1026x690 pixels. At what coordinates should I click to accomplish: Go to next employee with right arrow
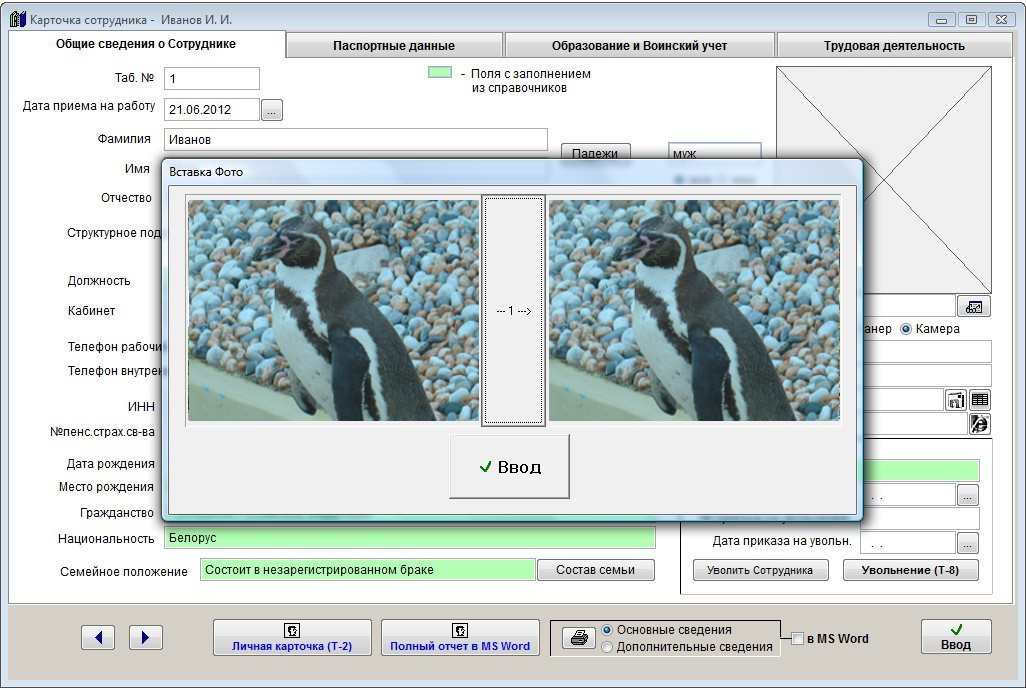click(146, 637)
